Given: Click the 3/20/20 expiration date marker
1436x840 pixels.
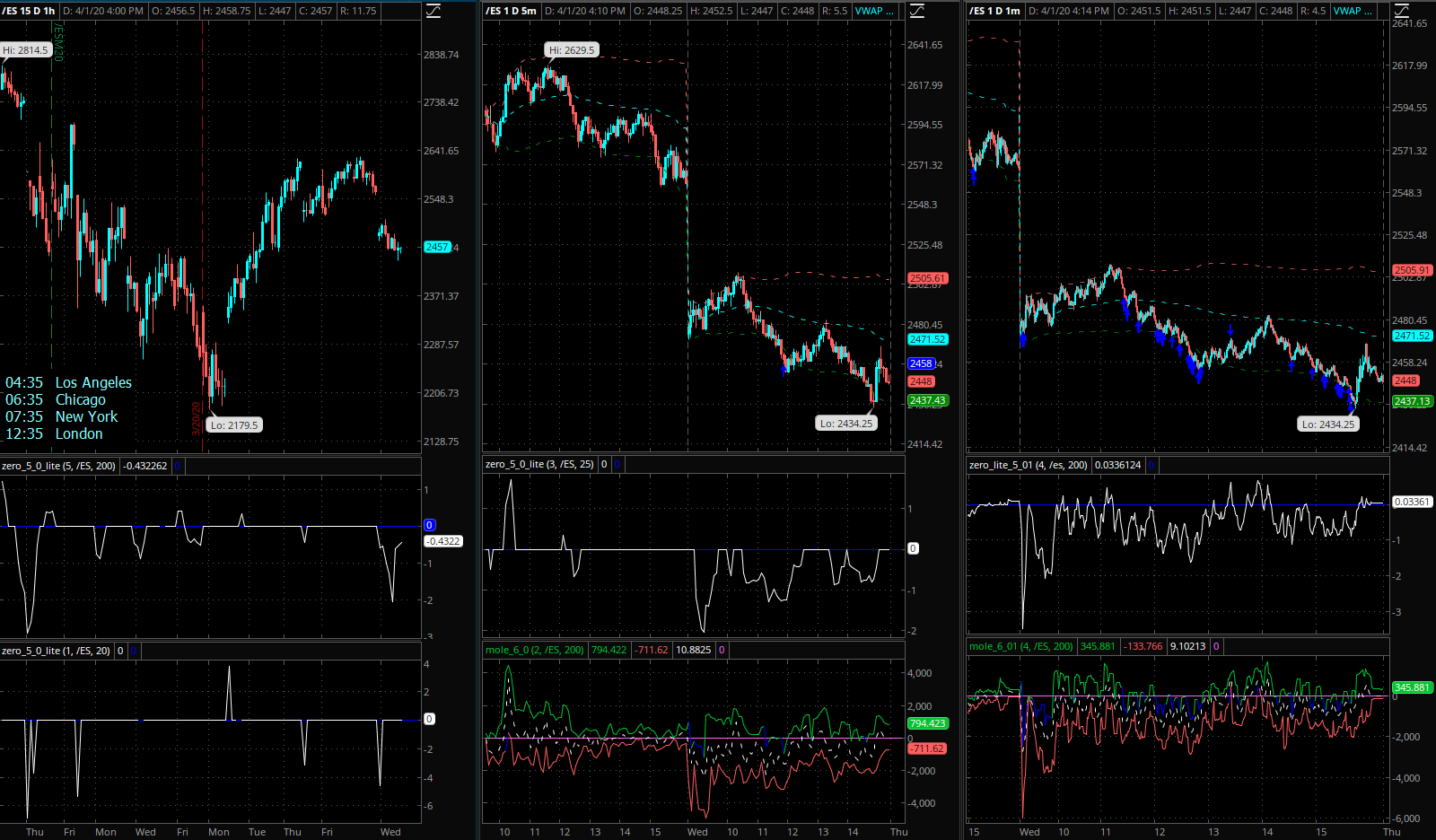Looking at the screenshot, I should (x=196, y=418).
